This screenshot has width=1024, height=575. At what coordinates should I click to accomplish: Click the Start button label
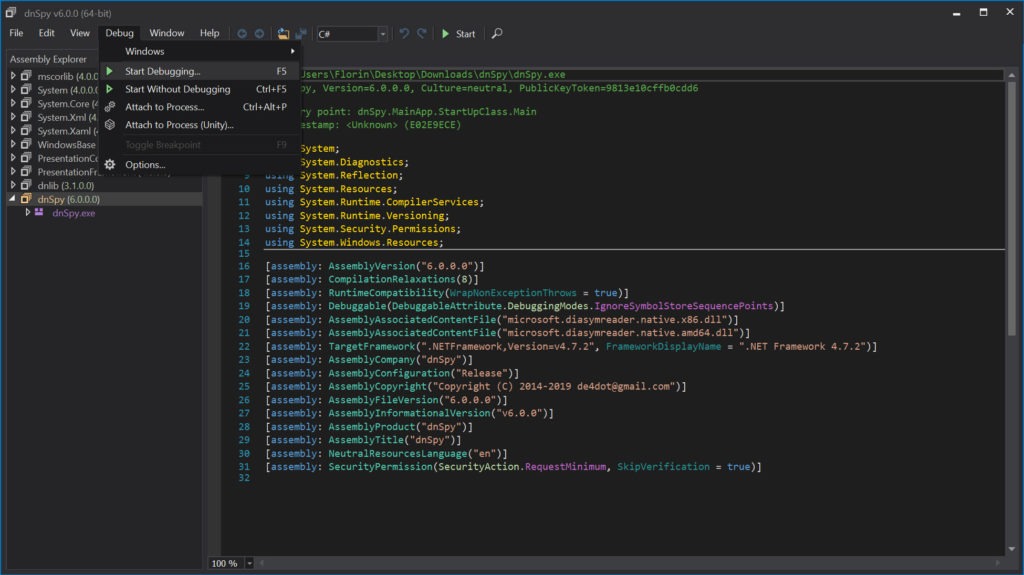tap(466, 34)
